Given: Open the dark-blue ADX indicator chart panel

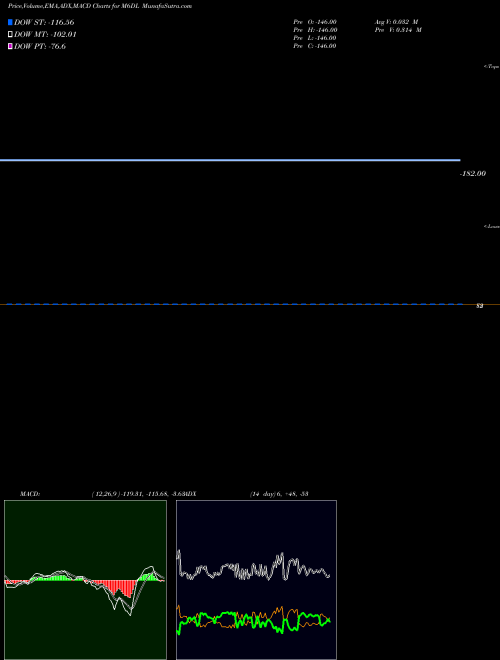Looking at the screenshot, I should coord(256,580).
